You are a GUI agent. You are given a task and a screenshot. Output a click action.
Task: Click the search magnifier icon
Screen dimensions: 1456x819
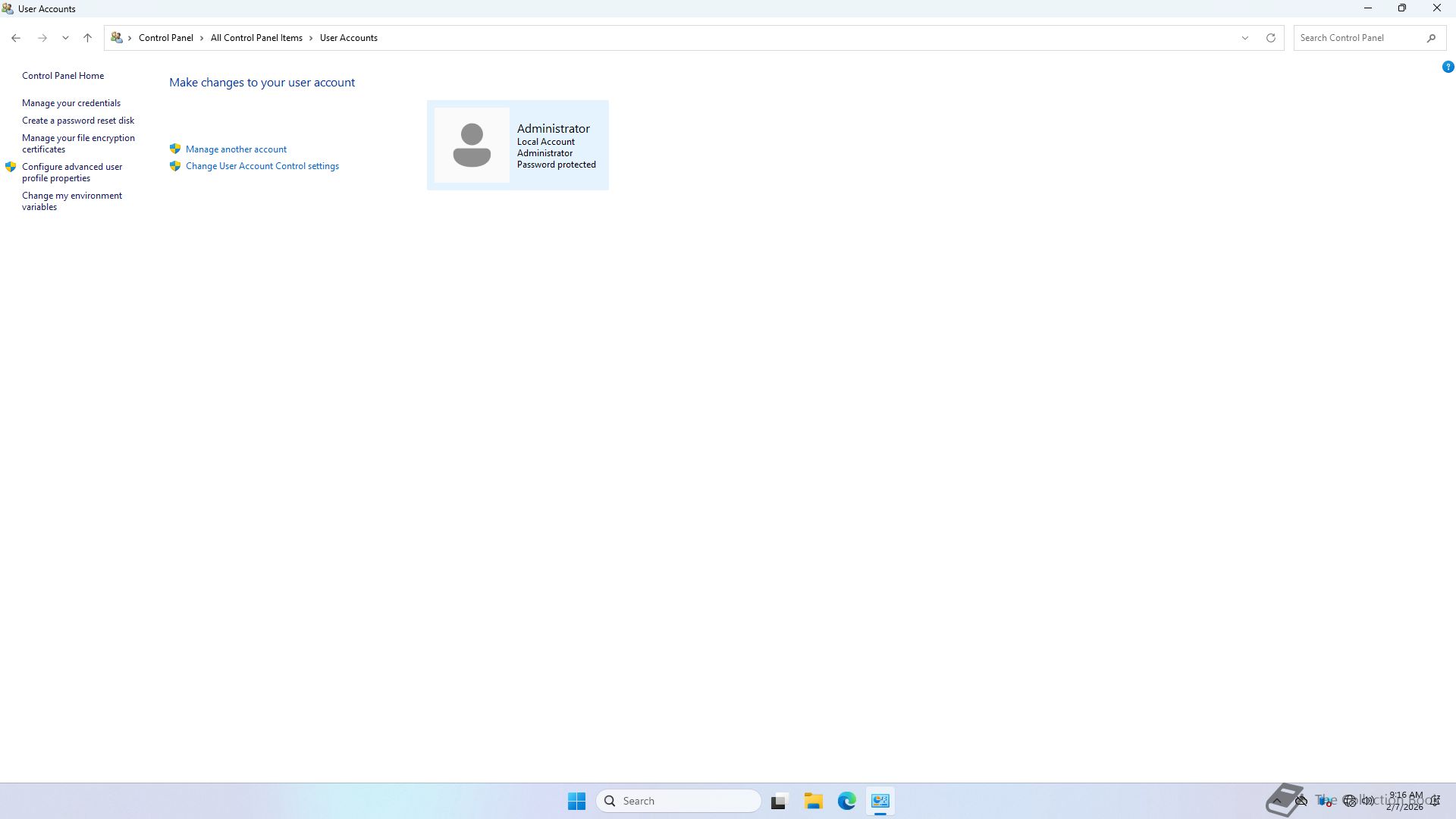coord(1431,38)
